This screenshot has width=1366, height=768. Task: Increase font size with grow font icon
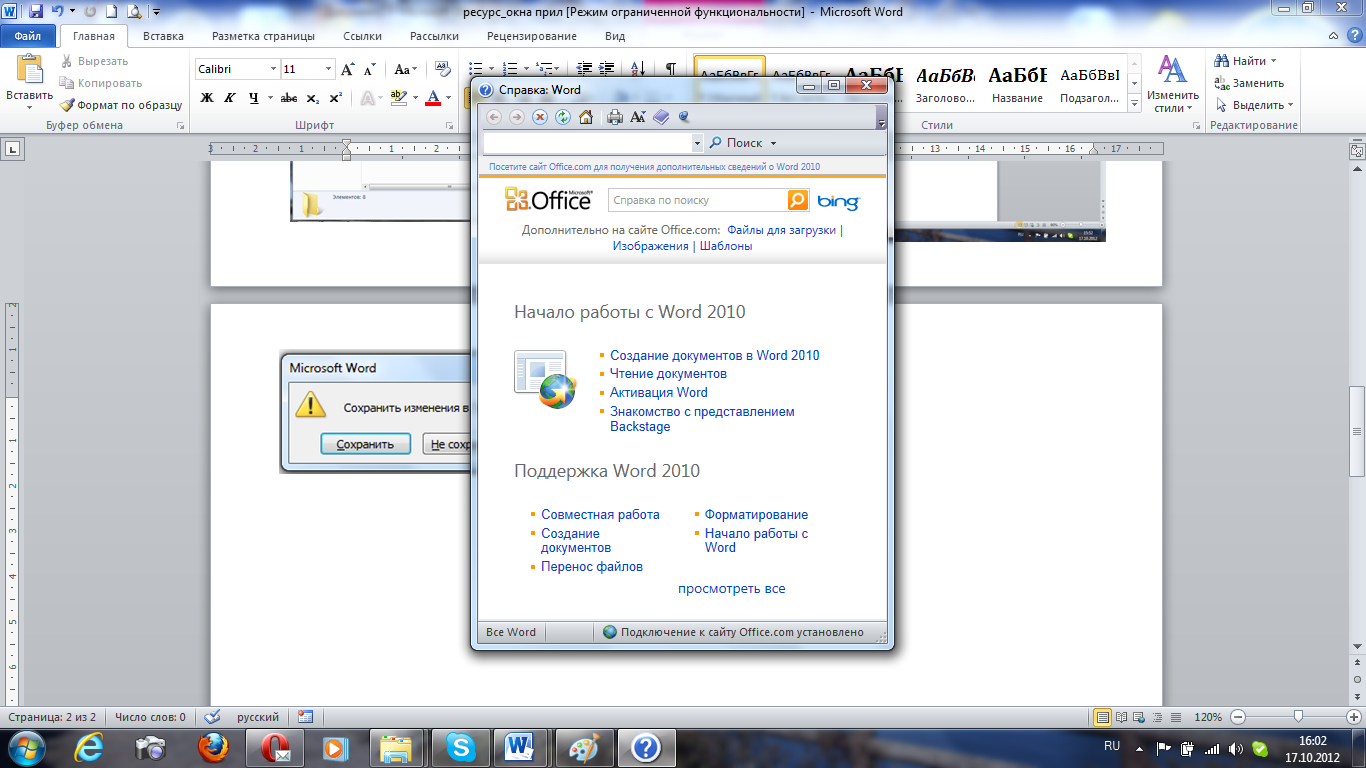[x=348, y=69]
